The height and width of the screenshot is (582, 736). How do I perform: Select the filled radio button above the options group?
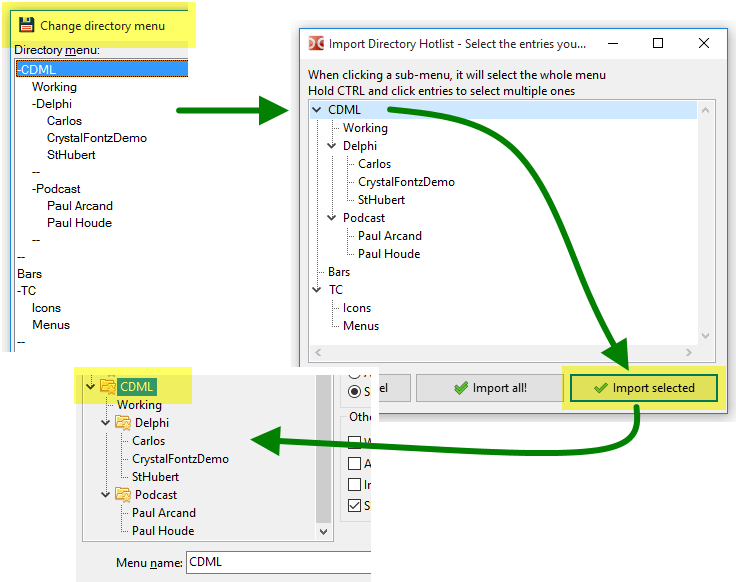[x=354, y=390]
